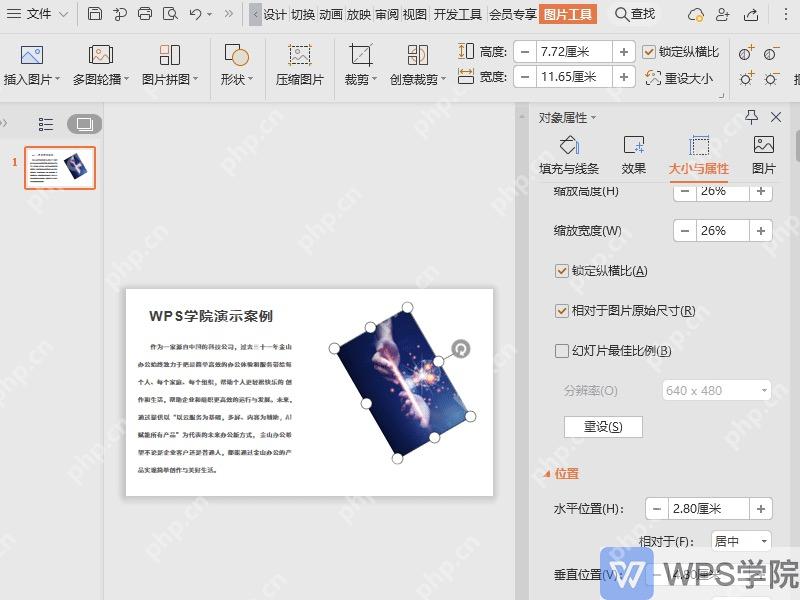Screen dimensions: 800x600
Task: Open the 查找 search box
Action: (x=635, y=14)
